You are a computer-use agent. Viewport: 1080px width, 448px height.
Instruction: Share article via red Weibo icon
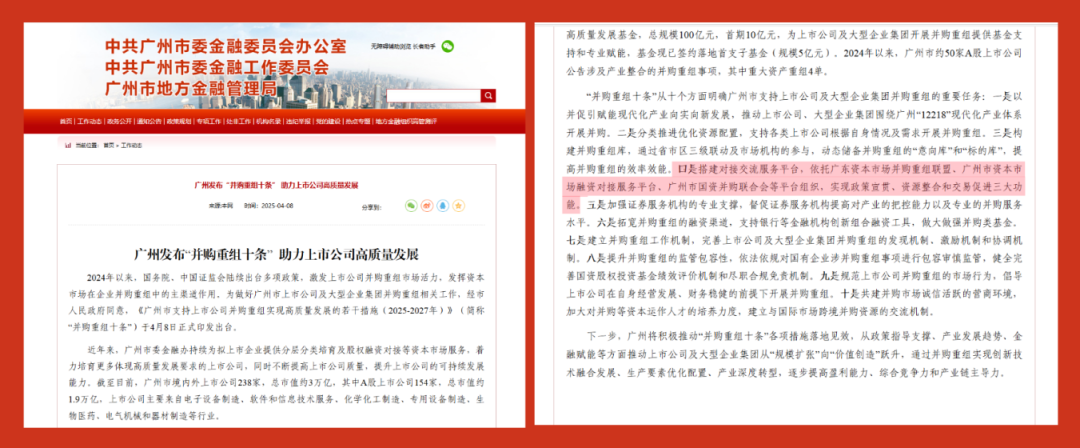click(x=428, y=205)
